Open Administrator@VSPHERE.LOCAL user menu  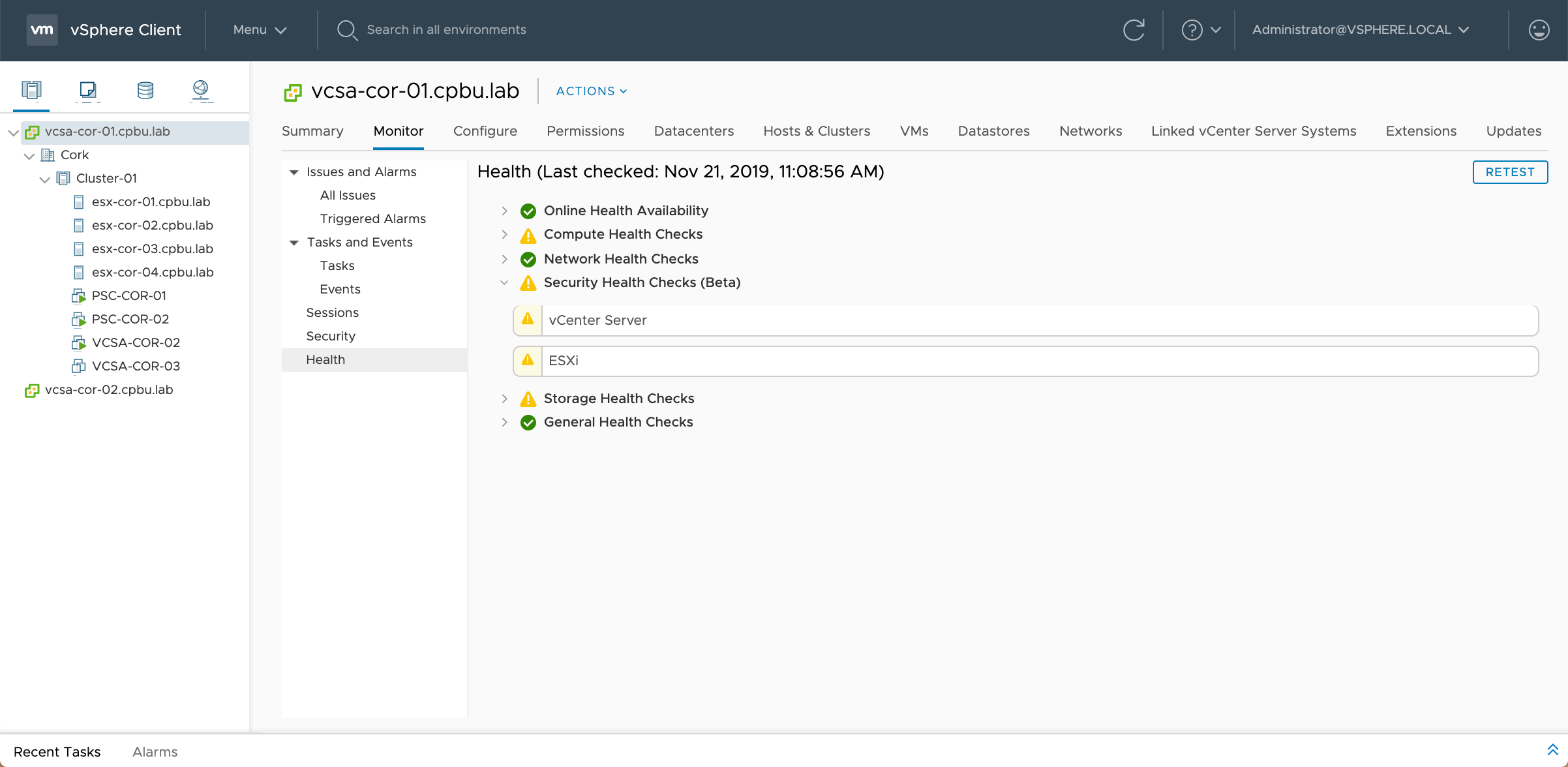point(1360,29)
